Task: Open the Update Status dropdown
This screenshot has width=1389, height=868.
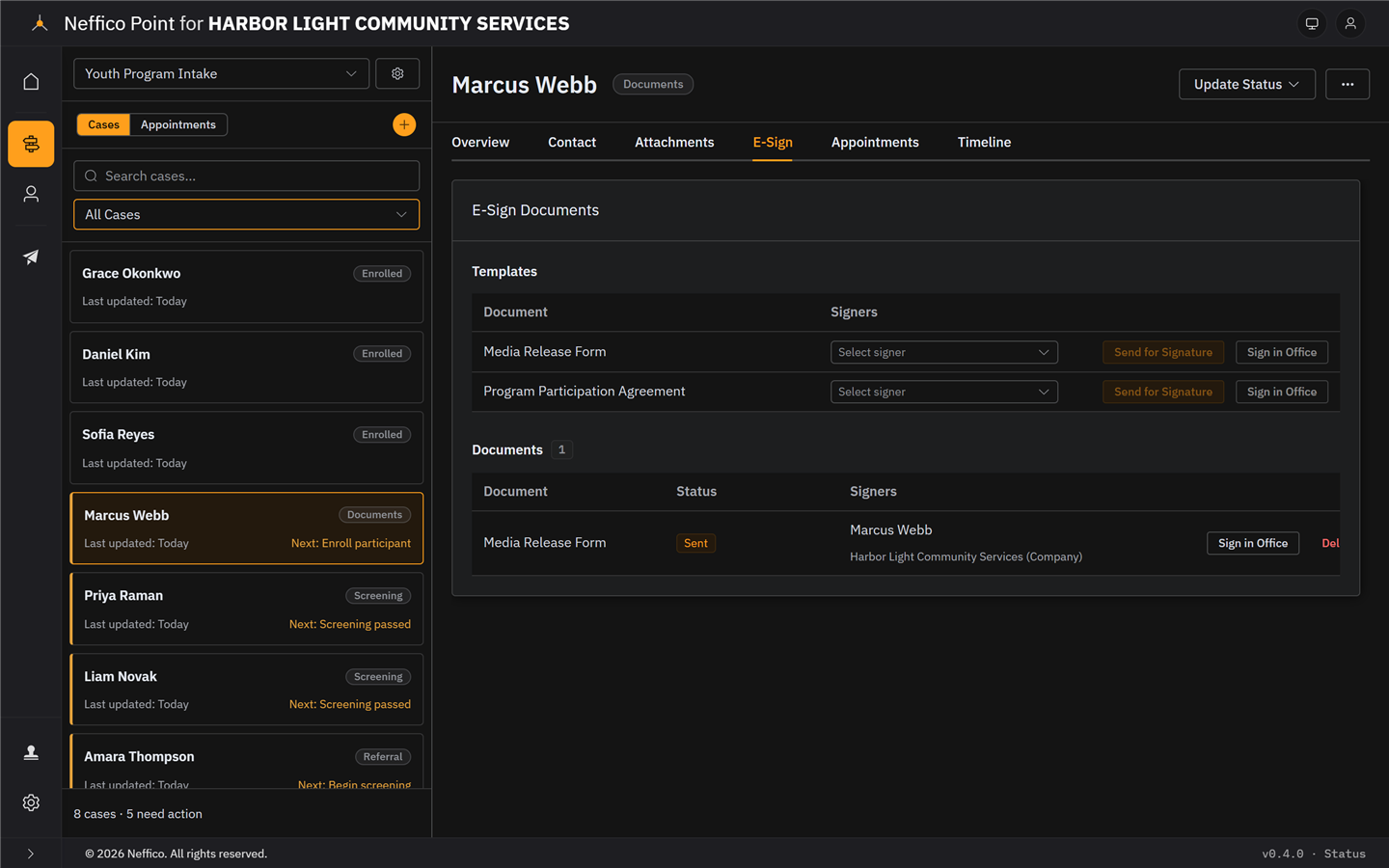Action: click(1247, 84)
